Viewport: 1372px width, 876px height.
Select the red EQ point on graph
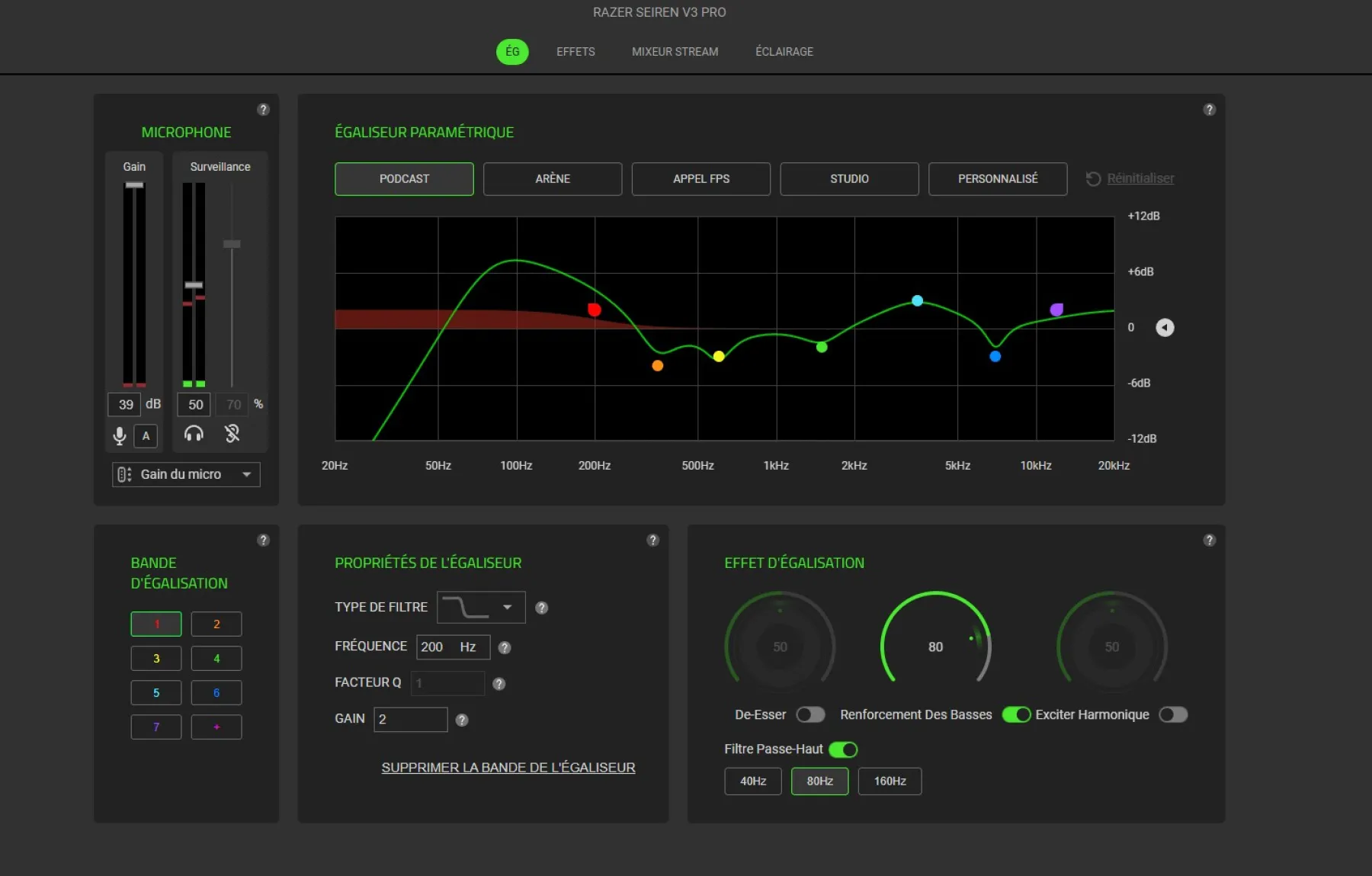point(595,310)
